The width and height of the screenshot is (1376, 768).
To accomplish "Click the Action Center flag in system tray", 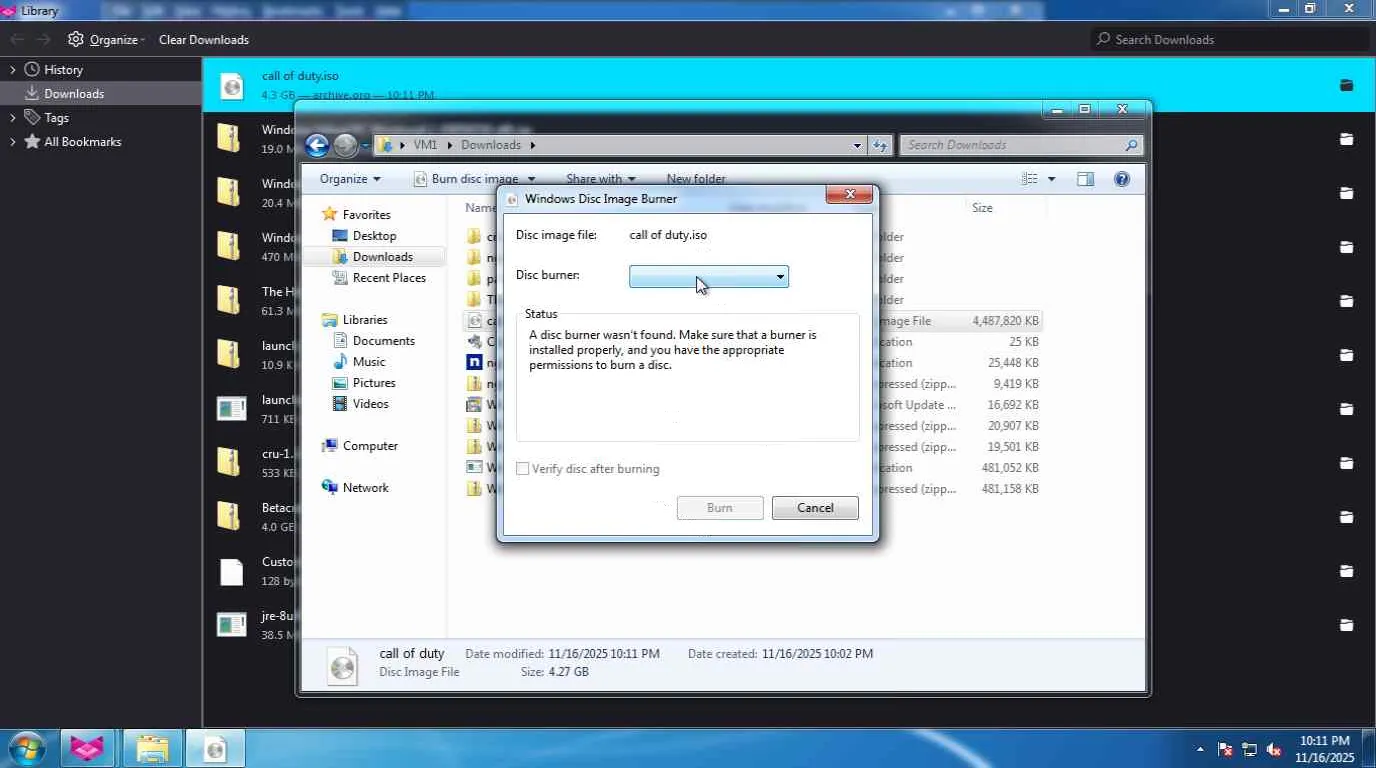I will pyautogui.click(x=1225, y=749).
